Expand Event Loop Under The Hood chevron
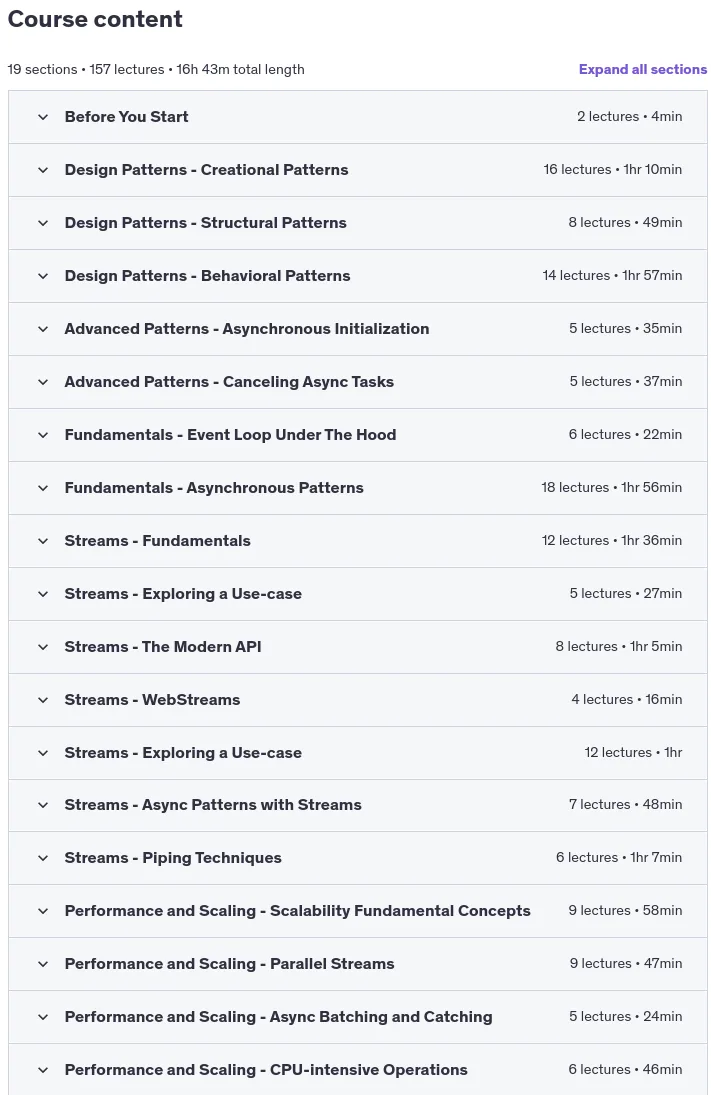Viewport: 711px width, 1095px height. coord(43,435)
